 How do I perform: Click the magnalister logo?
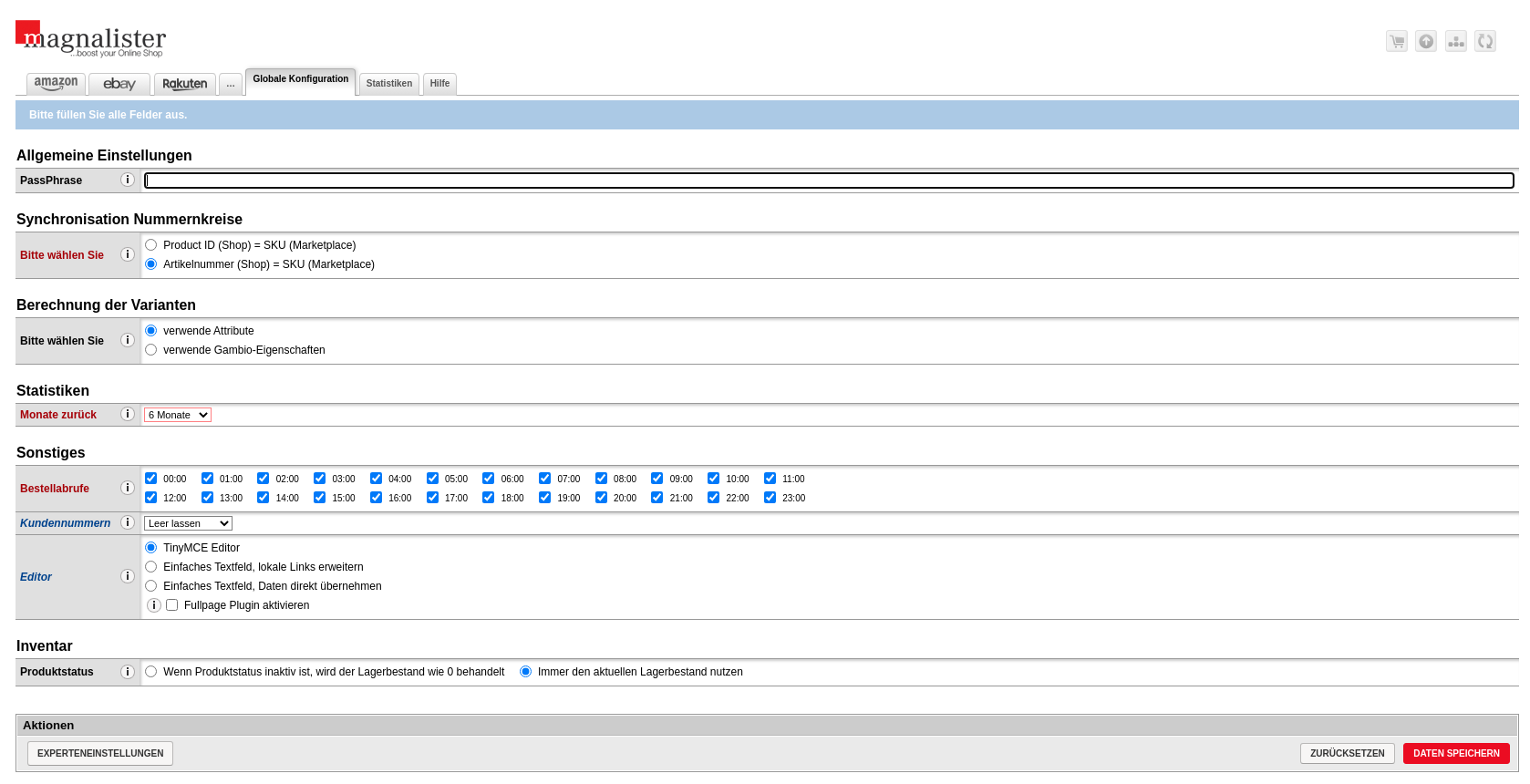(x=91, y=39)
